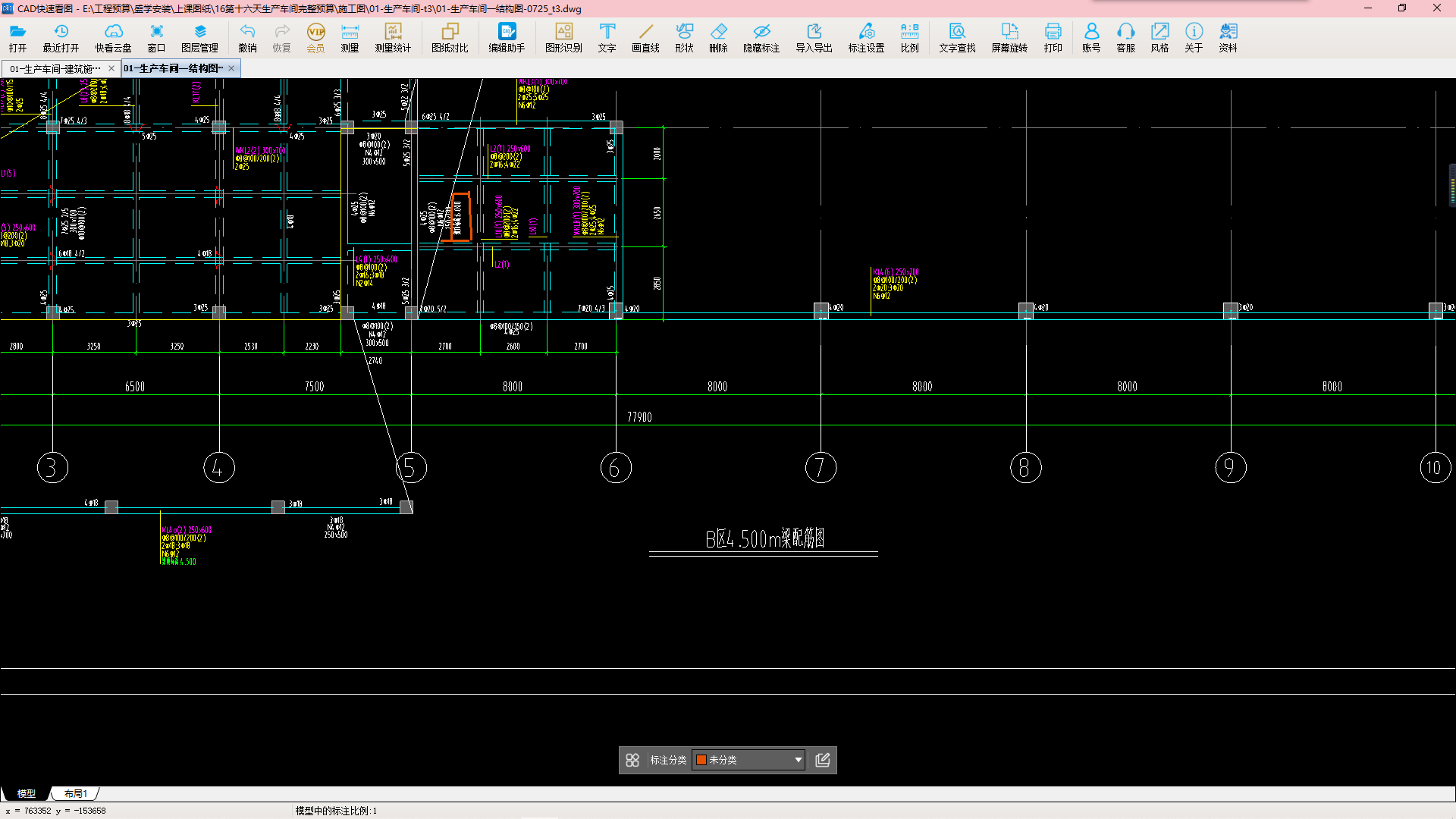Open the 账号 account icon
This screenshot has height=819, width=1456.
pos(1091,37)
